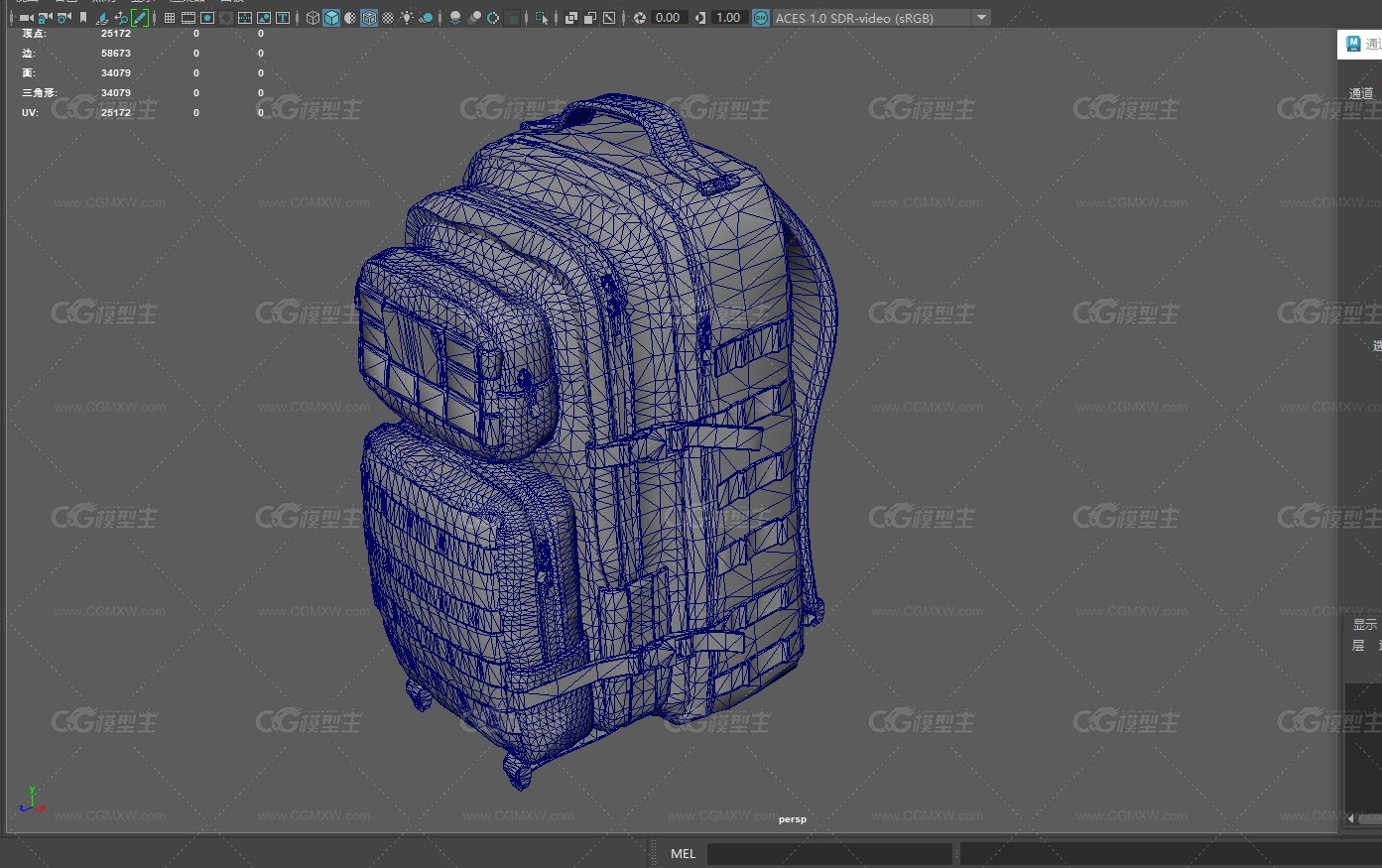Toggle the X-ray display icon
The height and width of the screenshot is (868, 1382).
pos(570,18)
